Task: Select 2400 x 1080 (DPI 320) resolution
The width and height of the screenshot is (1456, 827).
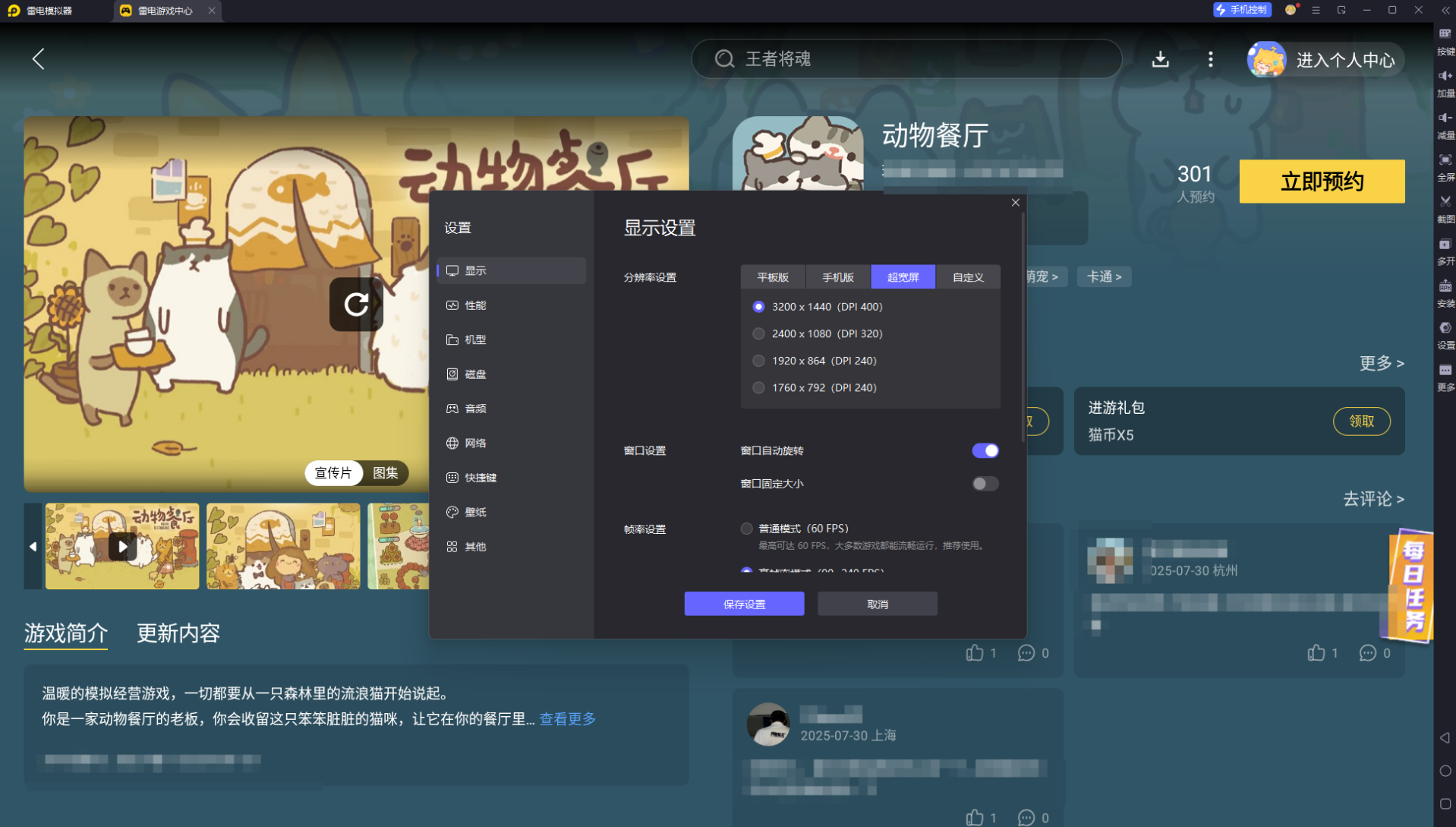Action: (819, 333)
